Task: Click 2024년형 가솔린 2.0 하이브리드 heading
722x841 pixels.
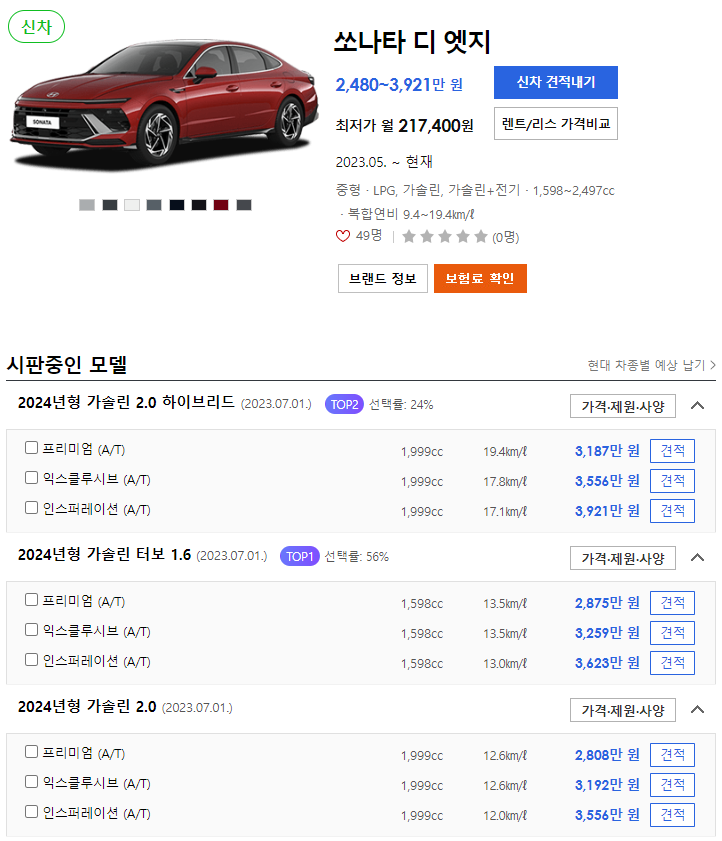Action: [x=126, y=402]
